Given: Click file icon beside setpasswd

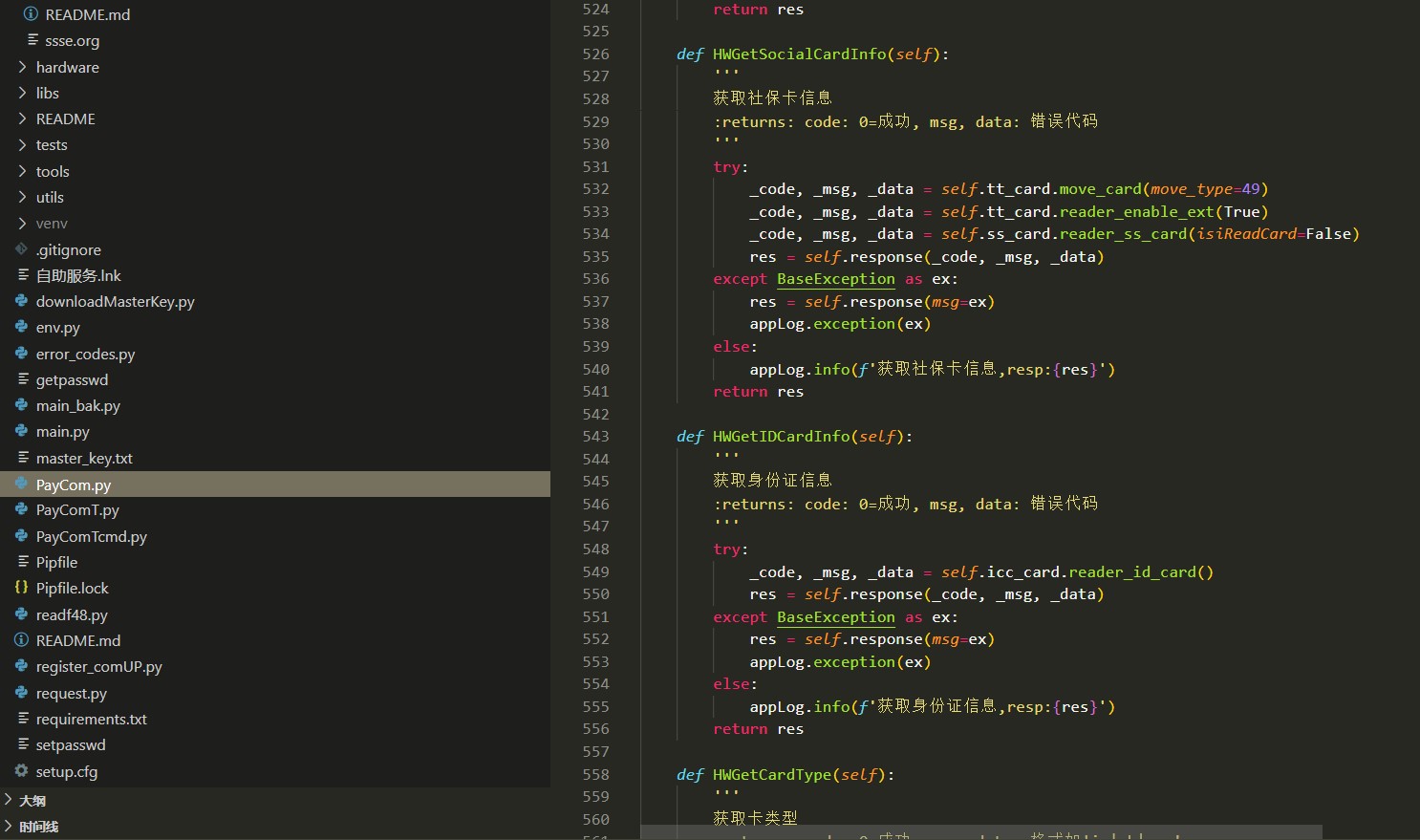Looking at the screenshot, I should tap(23, 744).
